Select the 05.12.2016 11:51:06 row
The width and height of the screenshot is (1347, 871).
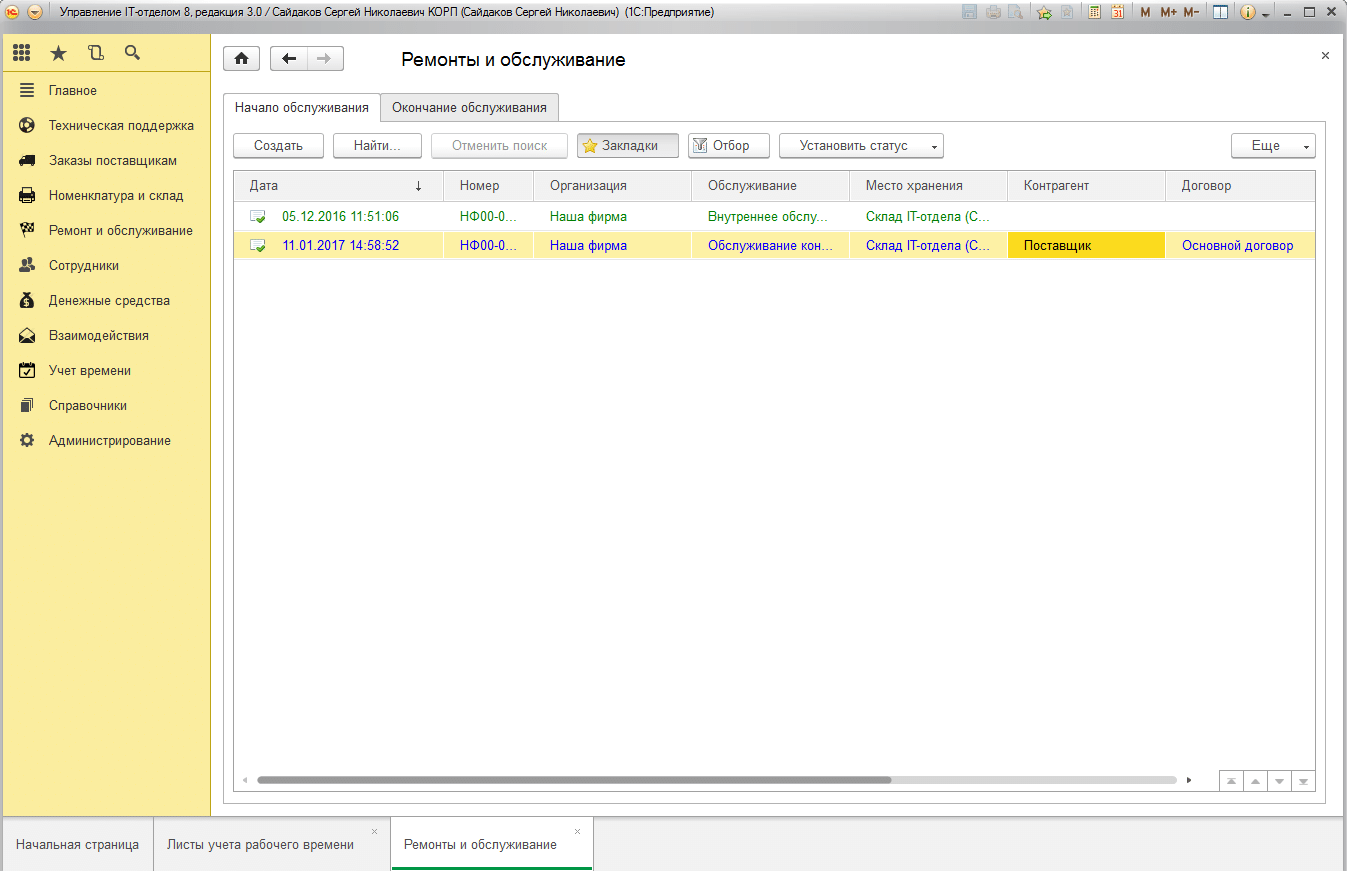pyautogui.click(x=340, y=217)
